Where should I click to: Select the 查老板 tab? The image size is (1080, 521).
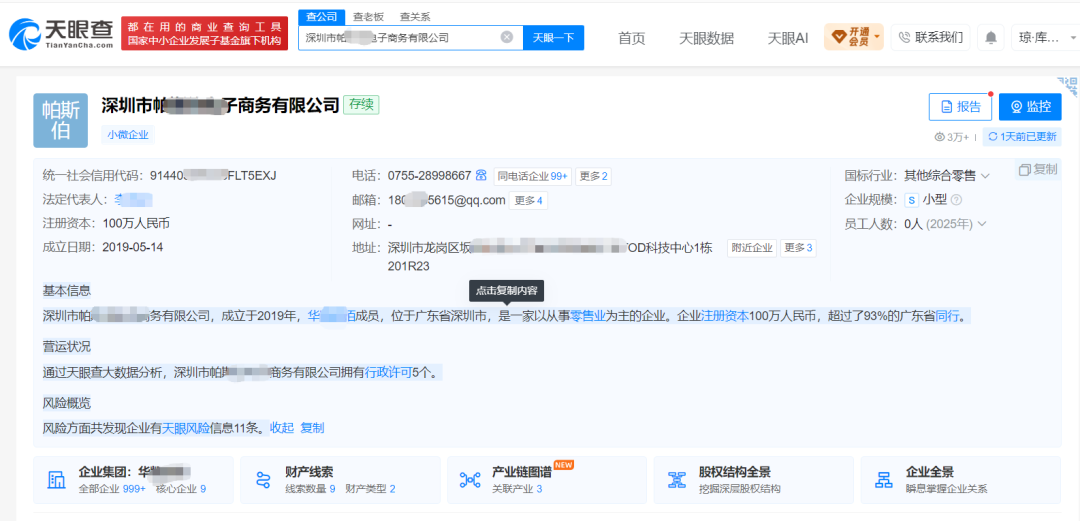tap(368, 17)
